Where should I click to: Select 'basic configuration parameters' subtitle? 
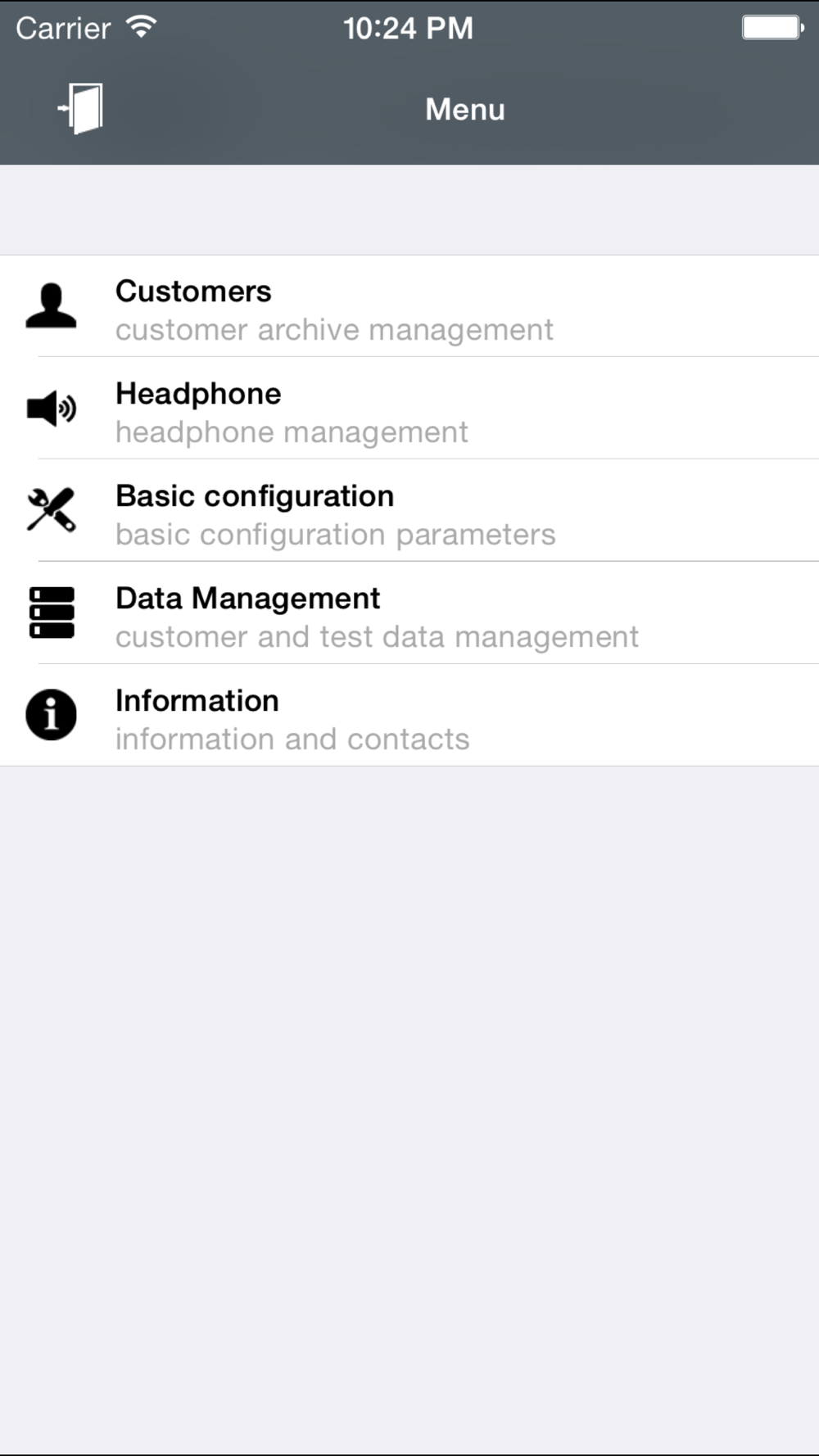335,535
